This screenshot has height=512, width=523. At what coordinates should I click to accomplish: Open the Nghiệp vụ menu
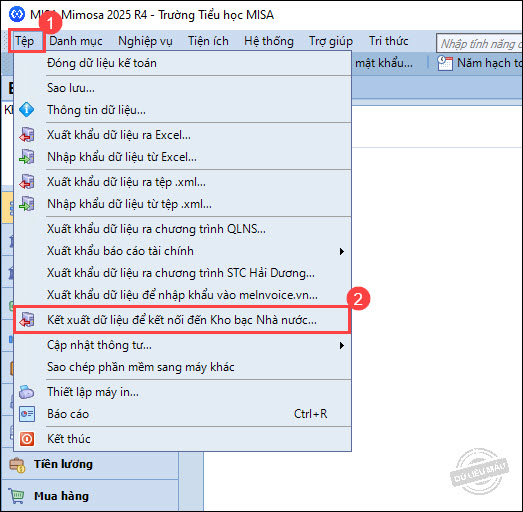pos(145,41)
